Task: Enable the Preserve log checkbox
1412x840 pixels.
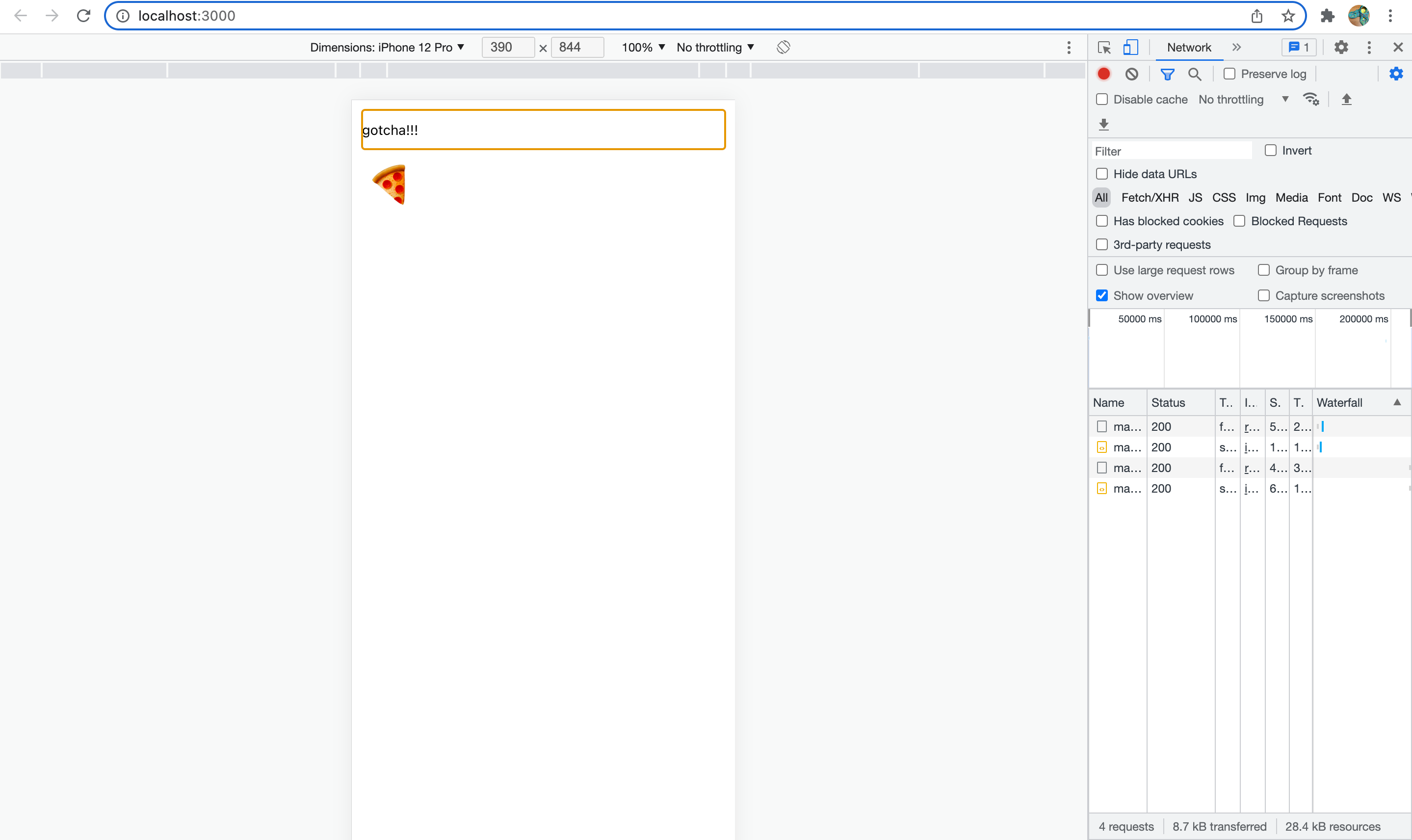Action: 1229,74
